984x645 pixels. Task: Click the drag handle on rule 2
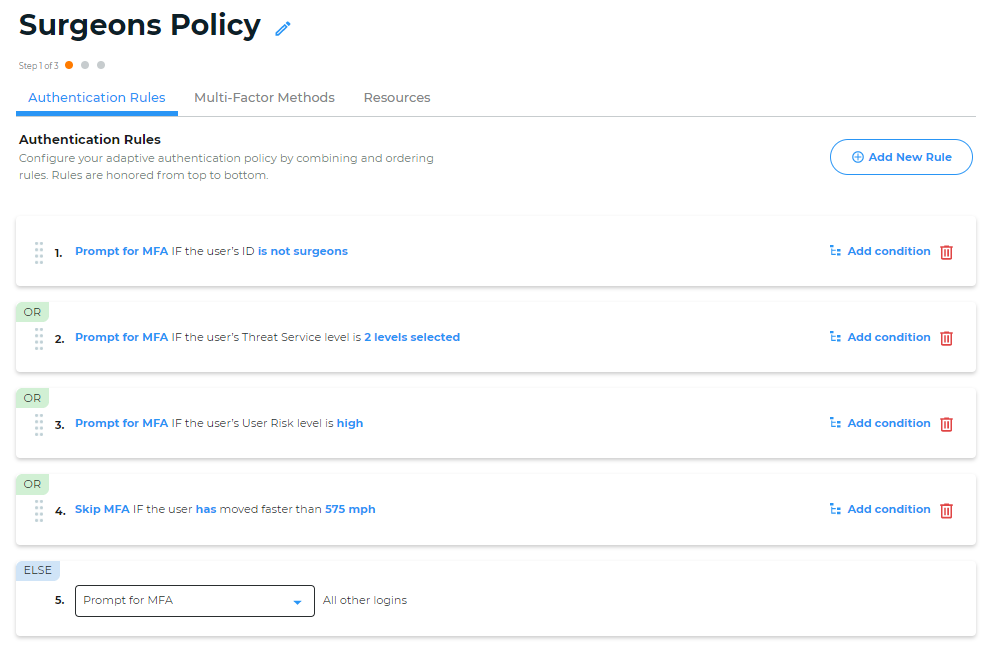click(39, 338)
